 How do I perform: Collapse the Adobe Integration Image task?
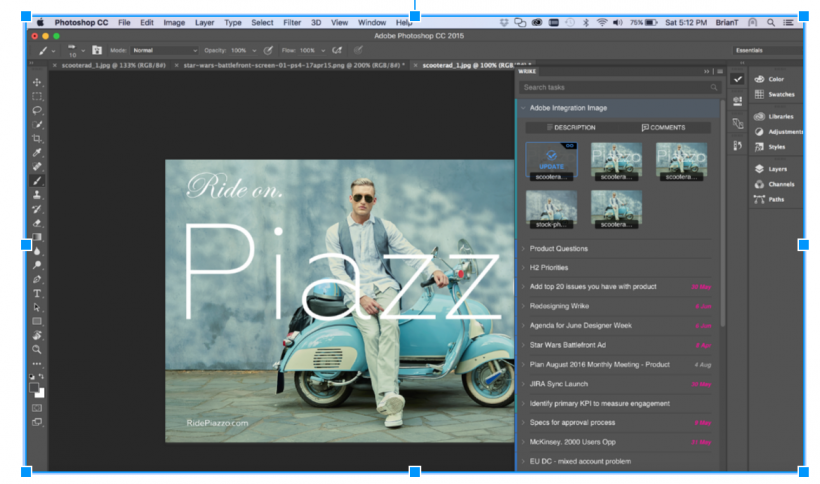pos(523,108)
